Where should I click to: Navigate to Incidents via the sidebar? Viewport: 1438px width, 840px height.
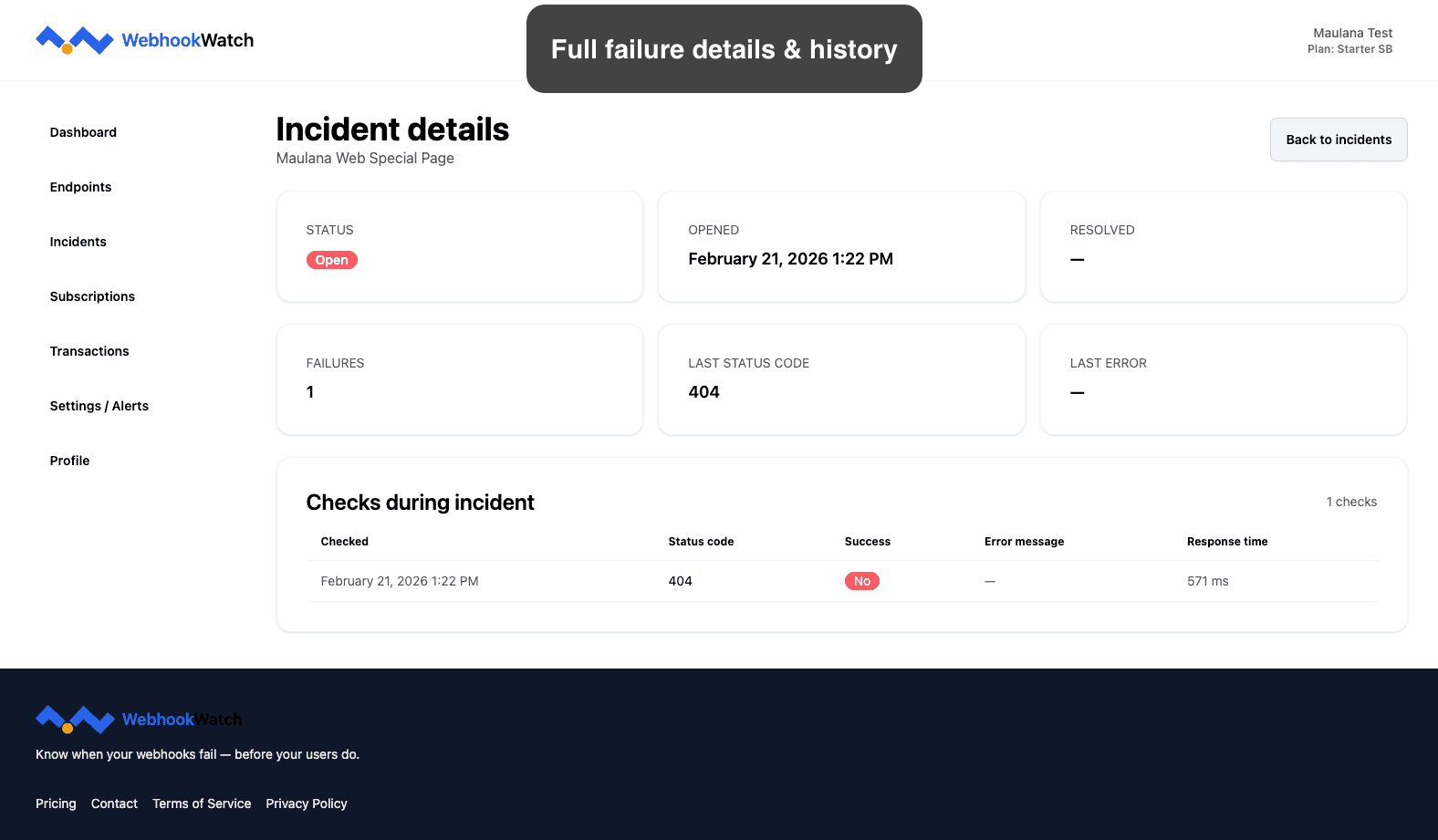(x=78, y=242)
